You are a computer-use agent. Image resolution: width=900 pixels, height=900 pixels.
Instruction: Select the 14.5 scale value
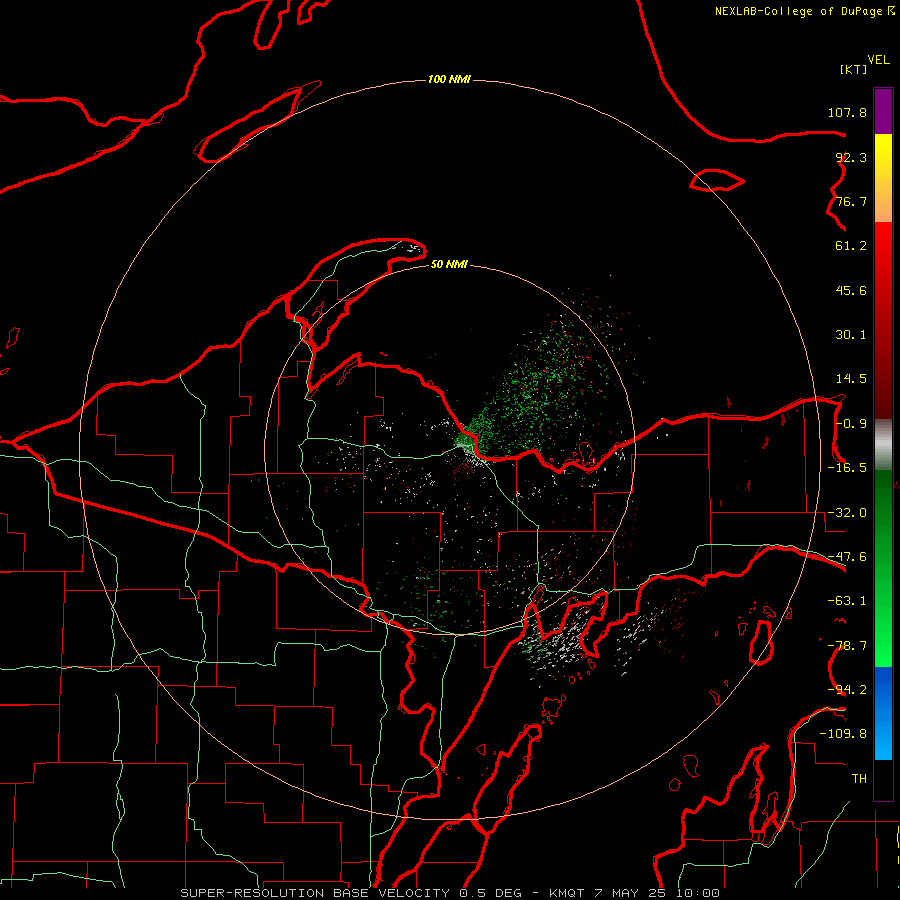(851, 379)
